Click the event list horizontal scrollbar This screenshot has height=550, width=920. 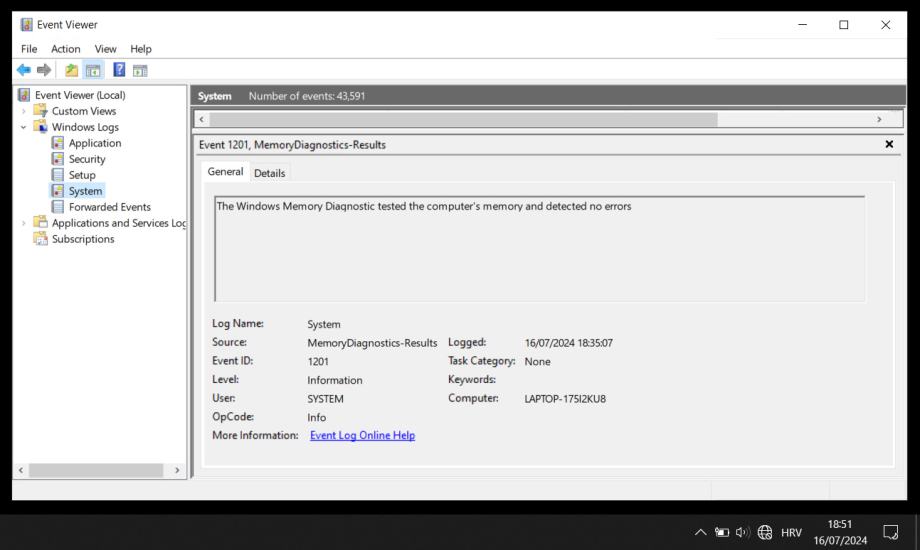pos(460,119)
